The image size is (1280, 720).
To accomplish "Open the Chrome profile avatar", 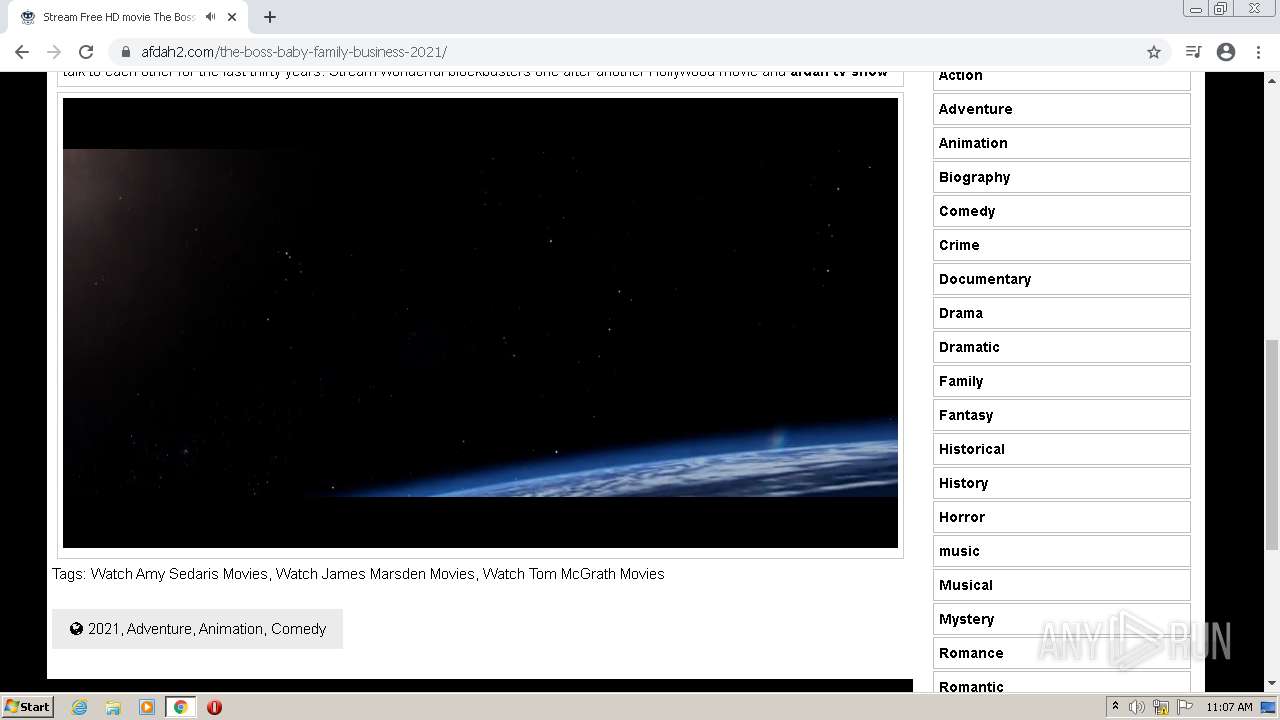I will coord(1226,52).
